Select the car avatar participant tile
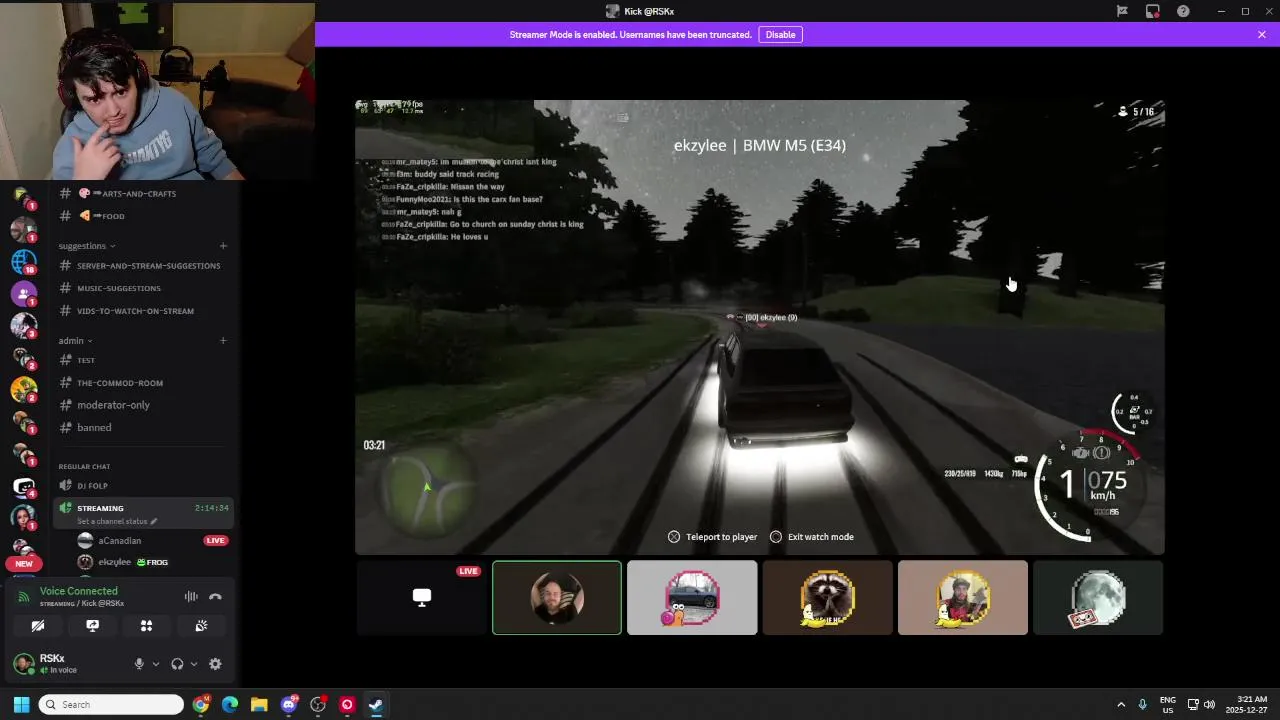The width and height of the screenshot is (1280, 720). 692,598
